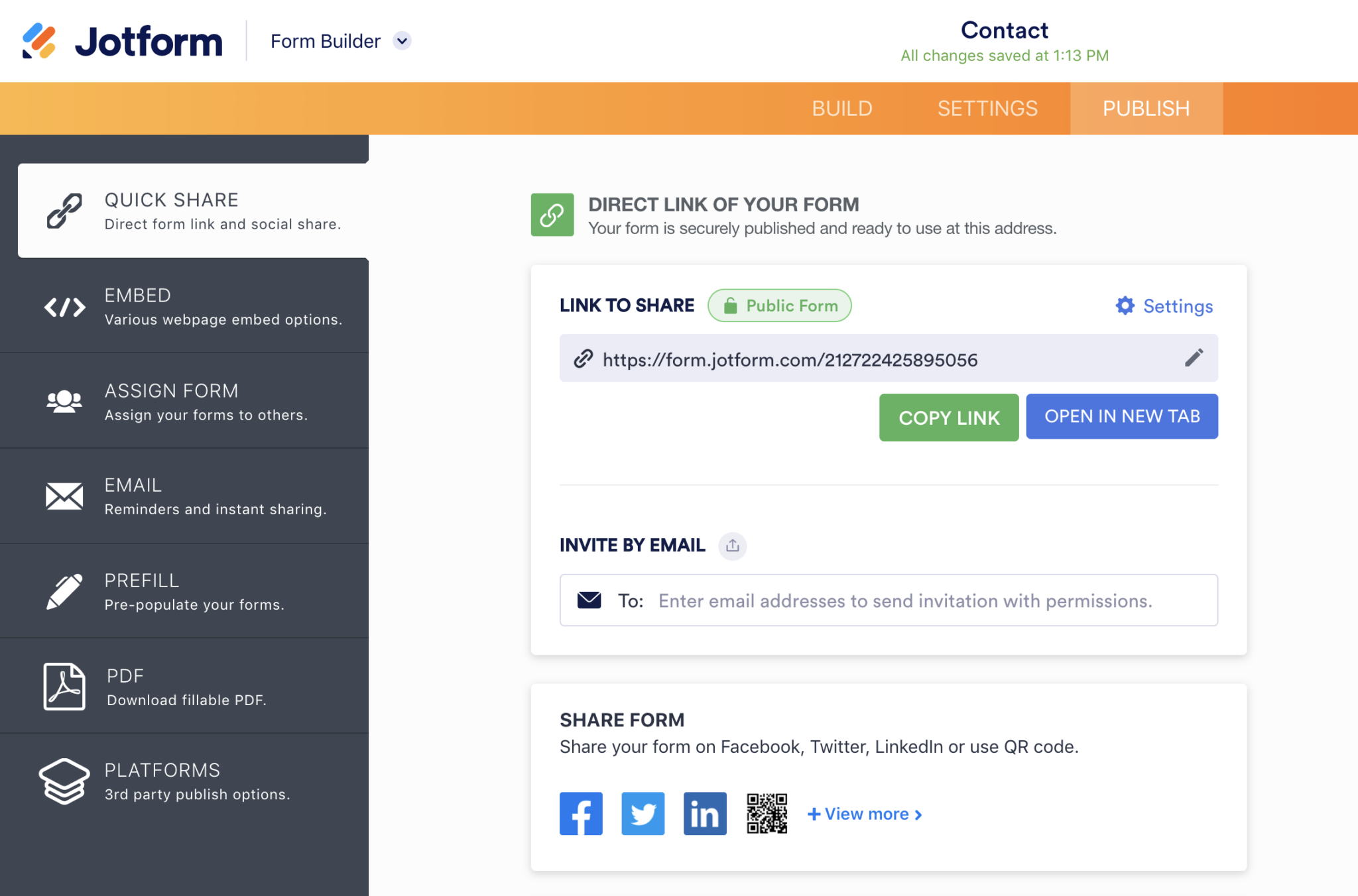The width and height of the screenshot is (1358, 896).
Task: Click the Copy Link button
Action: tap(948, 417)
